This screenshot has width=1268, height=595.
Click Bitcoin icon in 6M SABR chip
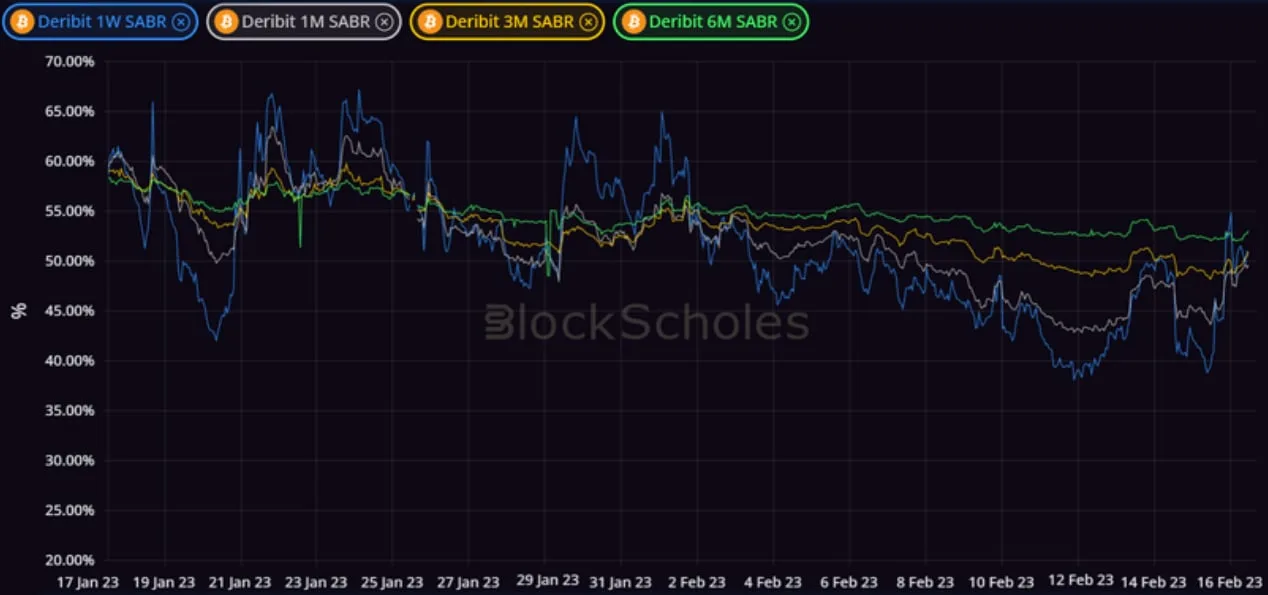[x=634, y=22]
